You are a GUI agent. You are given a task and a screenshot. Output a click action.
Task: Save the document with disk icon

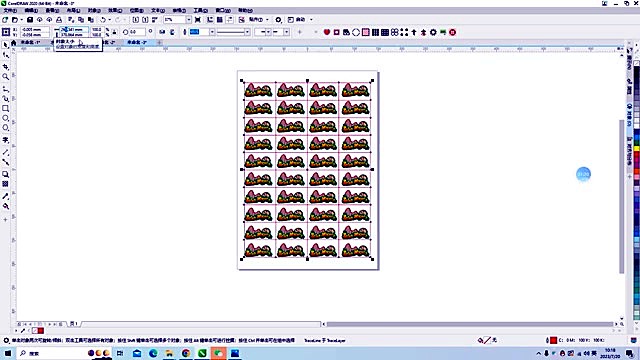pos(30,20)
